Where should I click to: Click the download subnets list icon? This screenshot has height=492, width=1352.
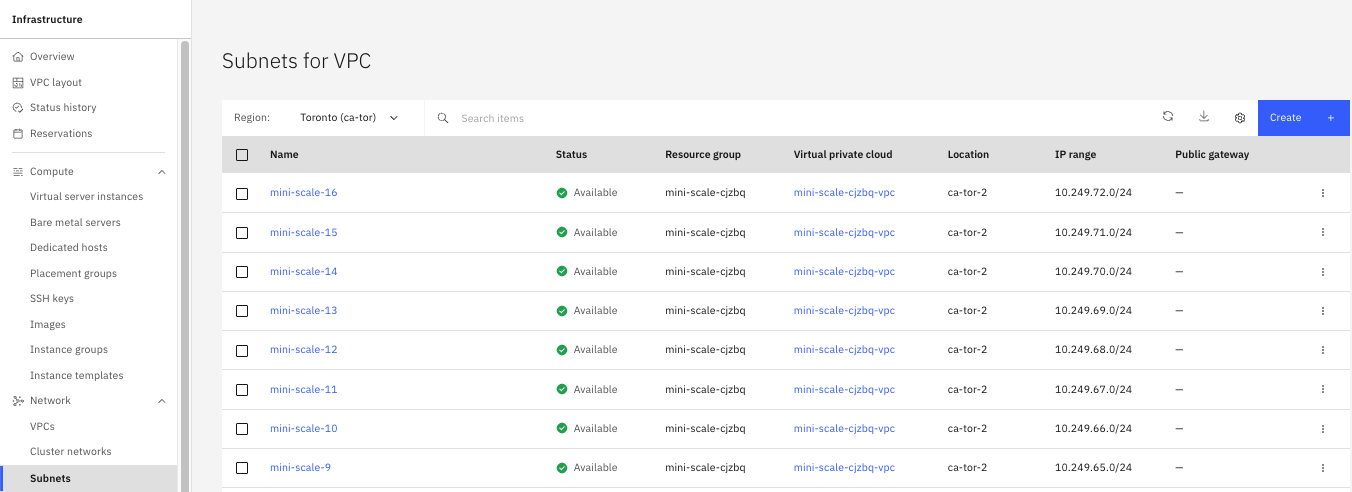tap(1204, 117)
